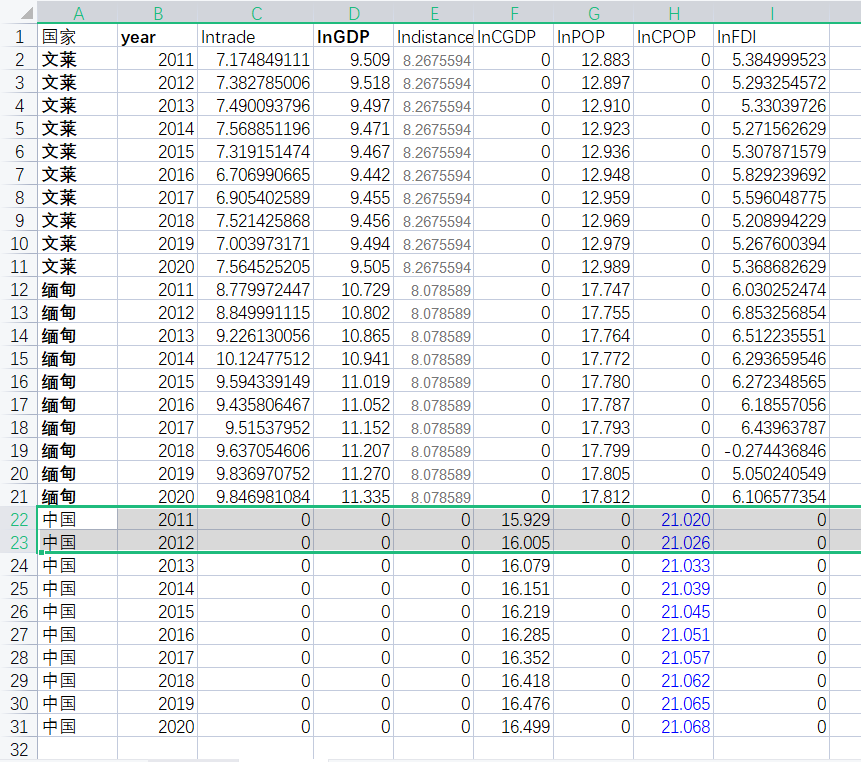The width and height of the screenshot is (861, 762).
Task: Click cell with value 12.989
Action: pos(594,267)
